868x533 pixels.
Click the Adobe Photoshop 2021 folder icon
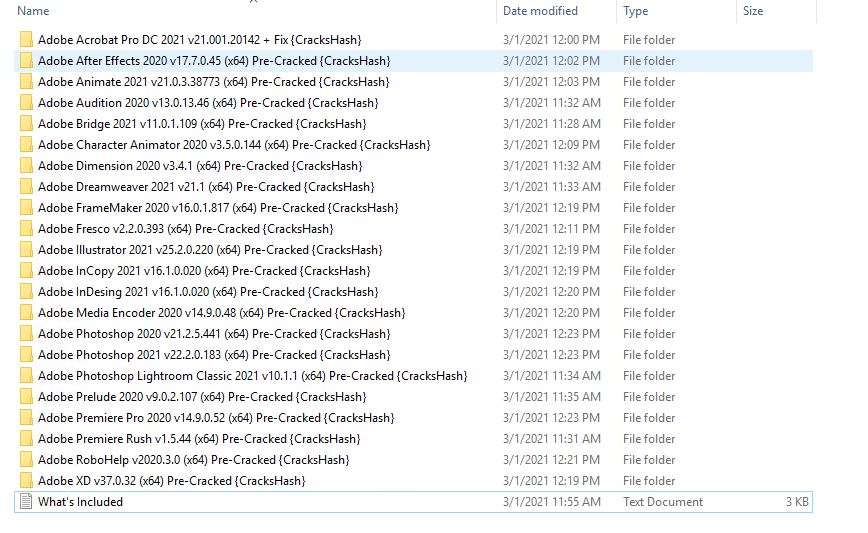coord(26,355)
